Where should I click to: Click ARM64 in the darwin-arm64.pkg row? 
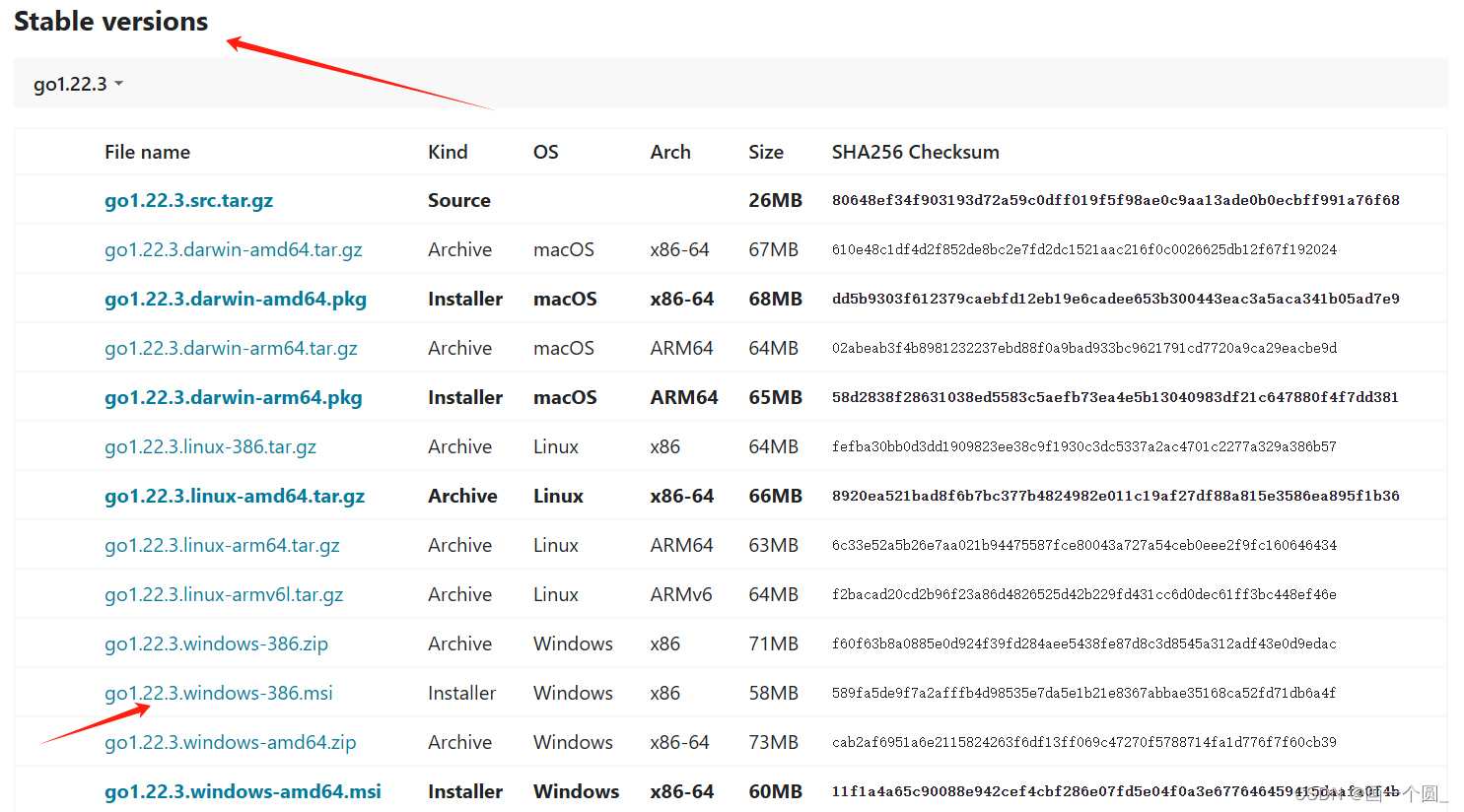684,397
